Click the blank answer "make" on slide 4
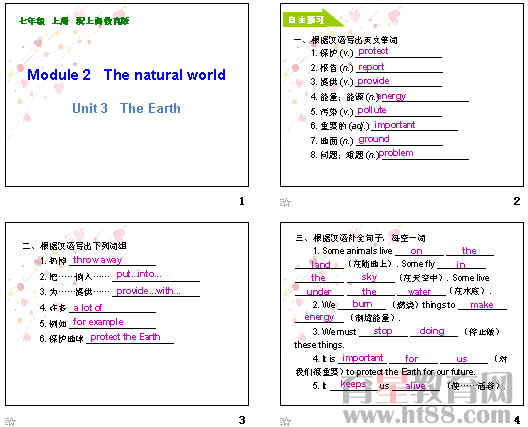 [482, 305]
